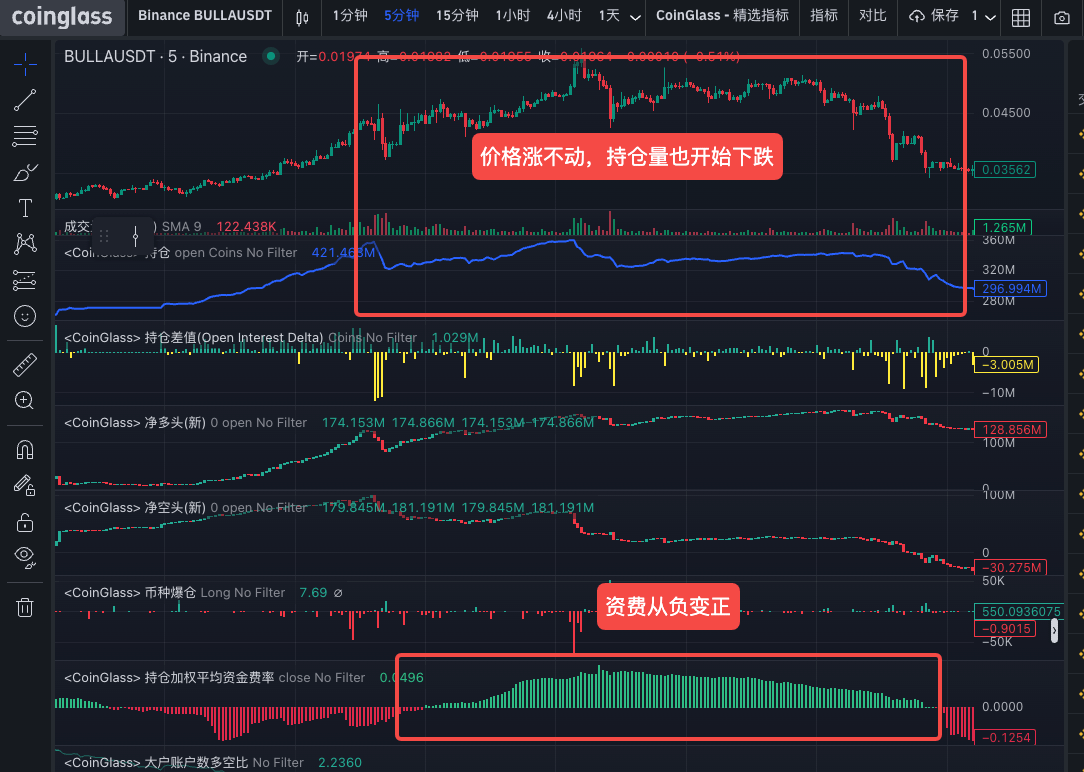Click the volume indicator drag handle

click(104, 236)
